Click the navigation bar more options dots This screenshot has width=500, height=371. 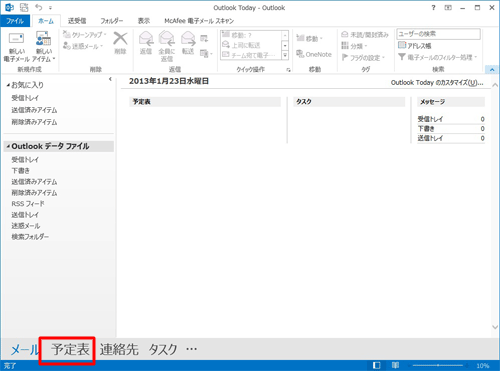coord(192,349)
